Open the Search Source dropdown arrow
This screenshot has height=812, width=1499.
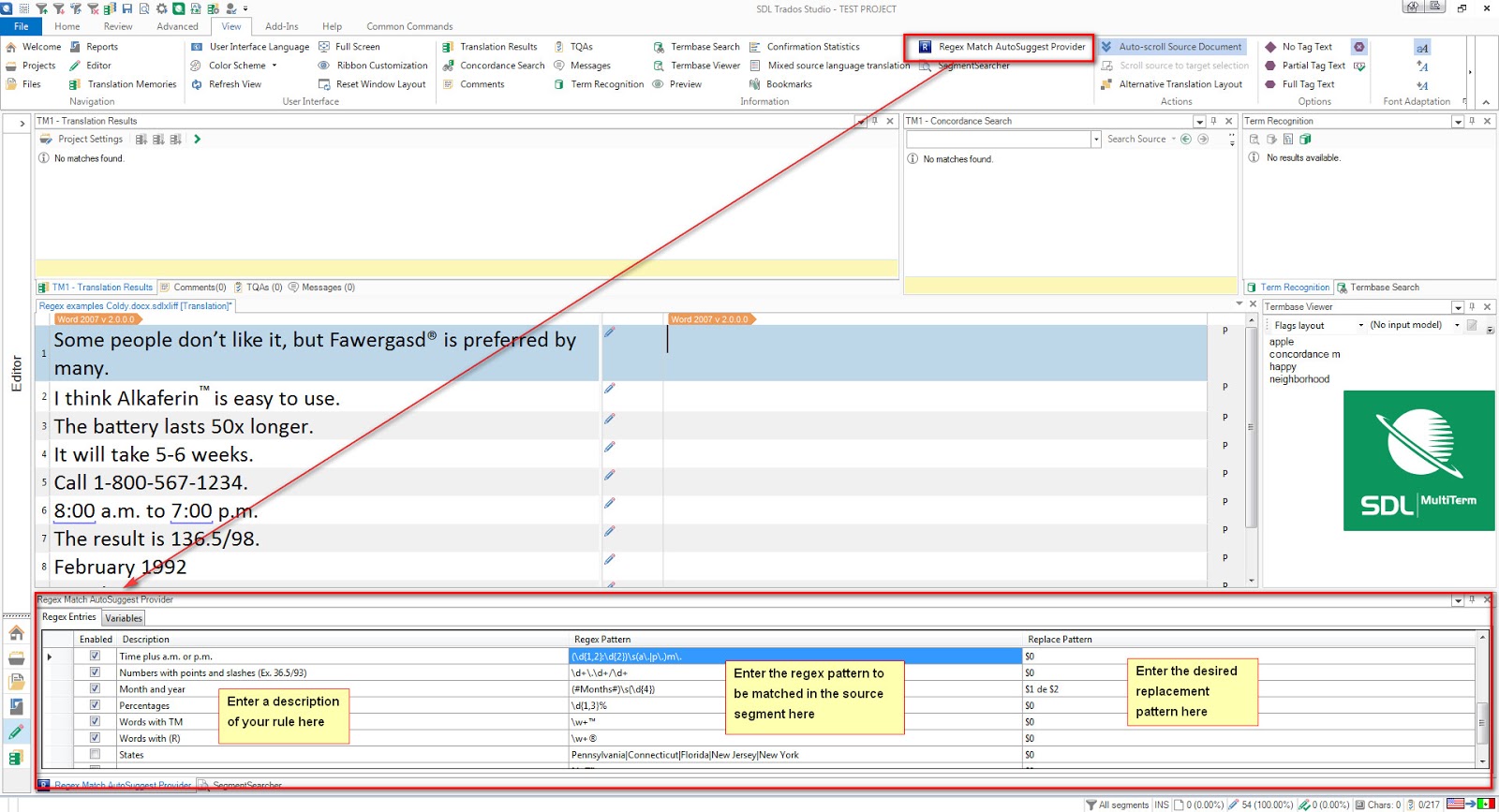tap(1173, 140)
